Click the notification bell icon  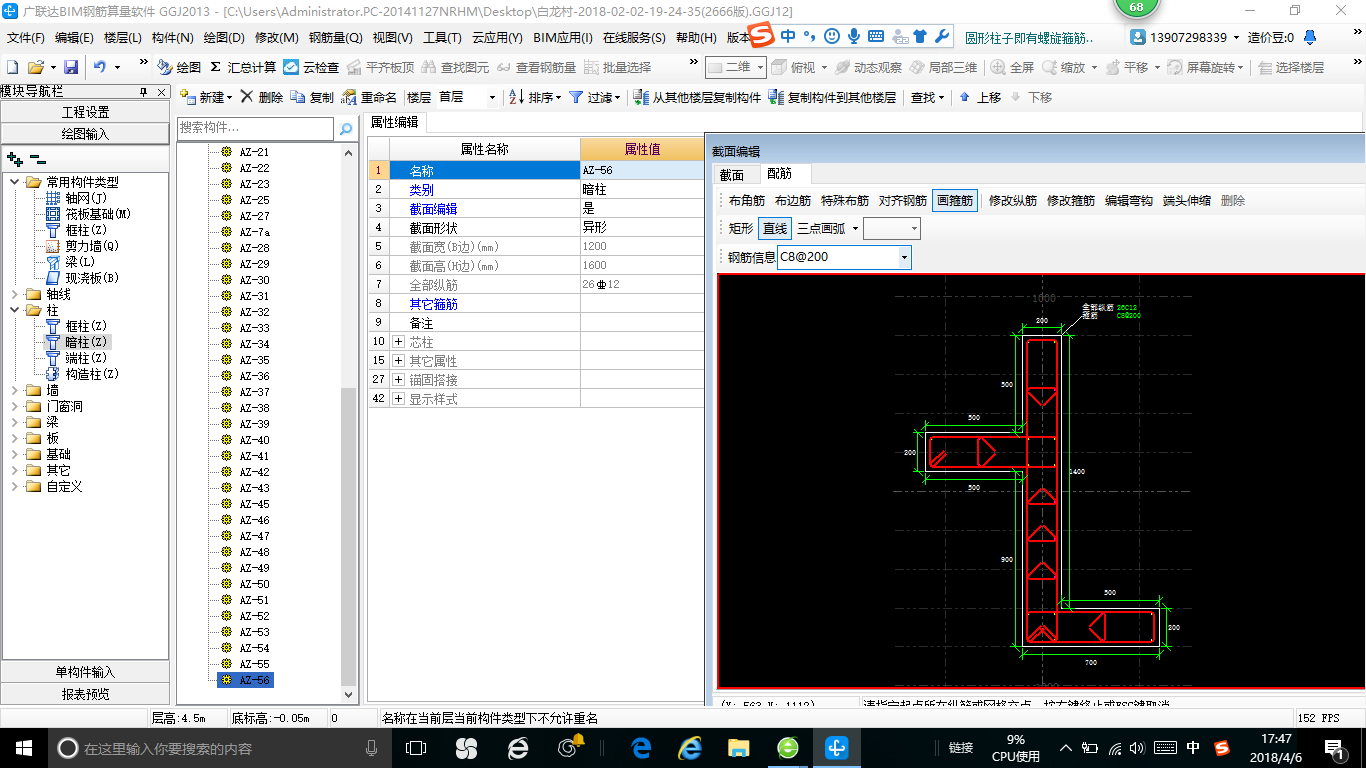coord(1309,38)
